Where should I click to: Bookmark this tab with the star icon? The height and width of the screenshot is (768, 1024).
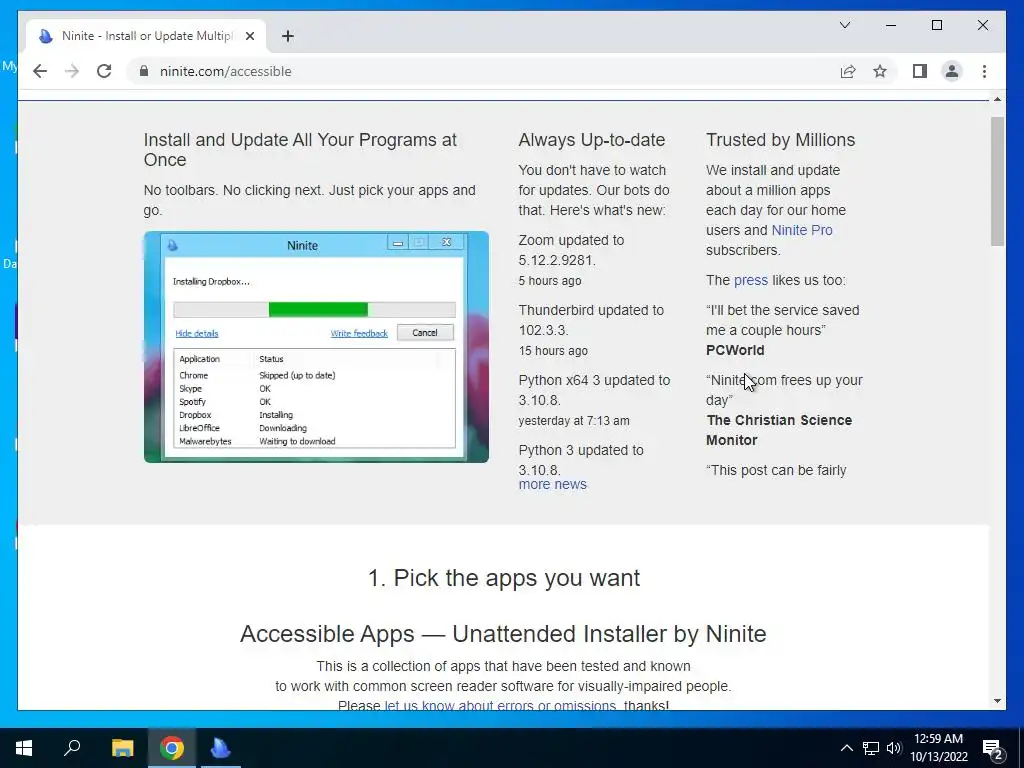click(880, 71)
